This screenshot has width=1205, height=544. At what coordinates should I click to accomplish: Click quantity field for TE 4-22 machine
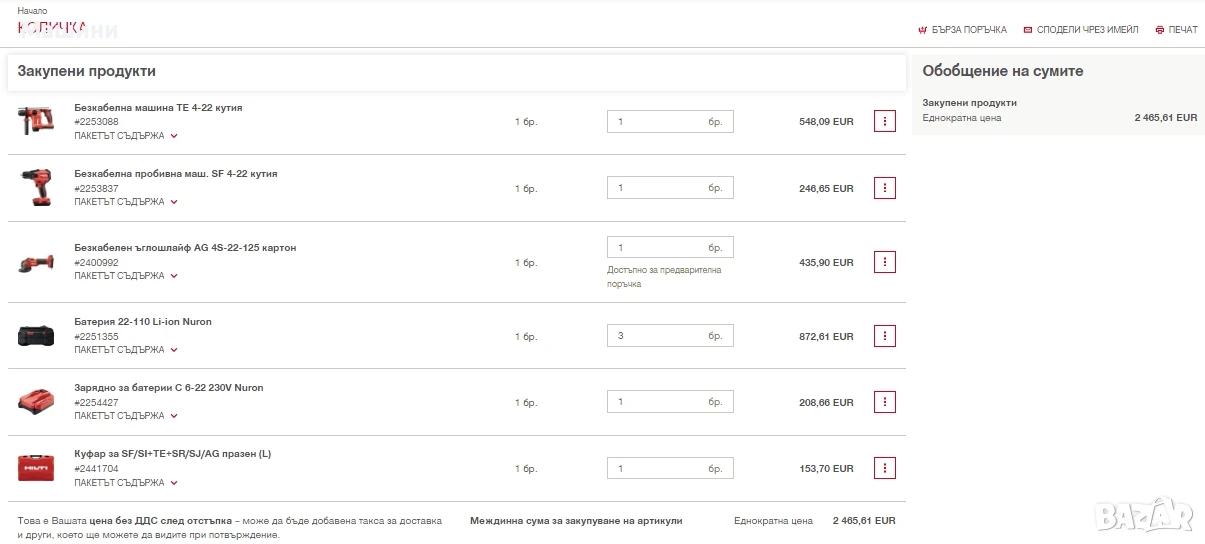click(670, 122)
